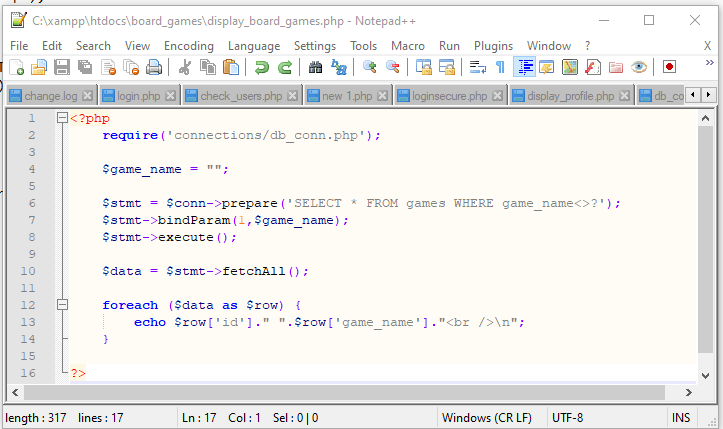
Task: Collapse the foreach fold marker on line 12
Action: coord(62,305)
